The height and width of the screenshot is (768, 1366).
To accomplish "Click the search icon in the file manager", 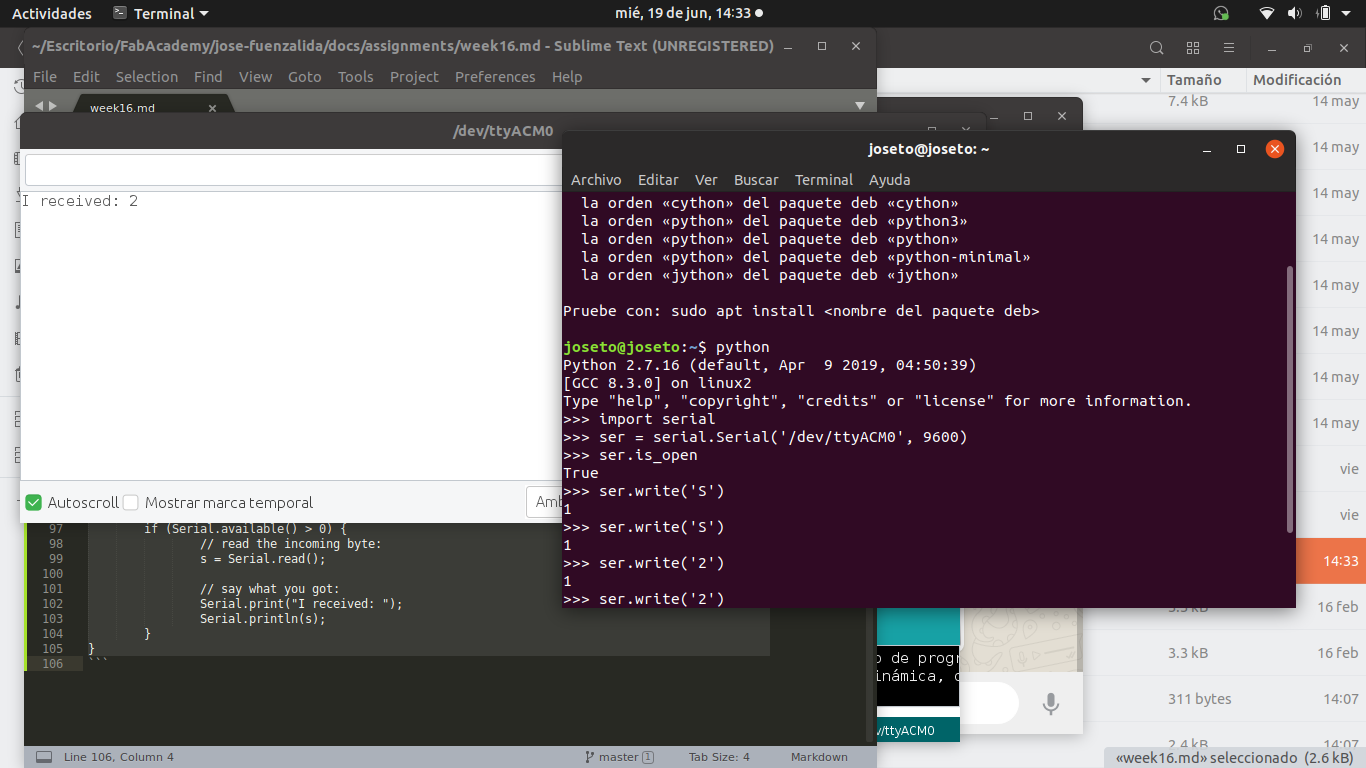I will (1156, 48).
